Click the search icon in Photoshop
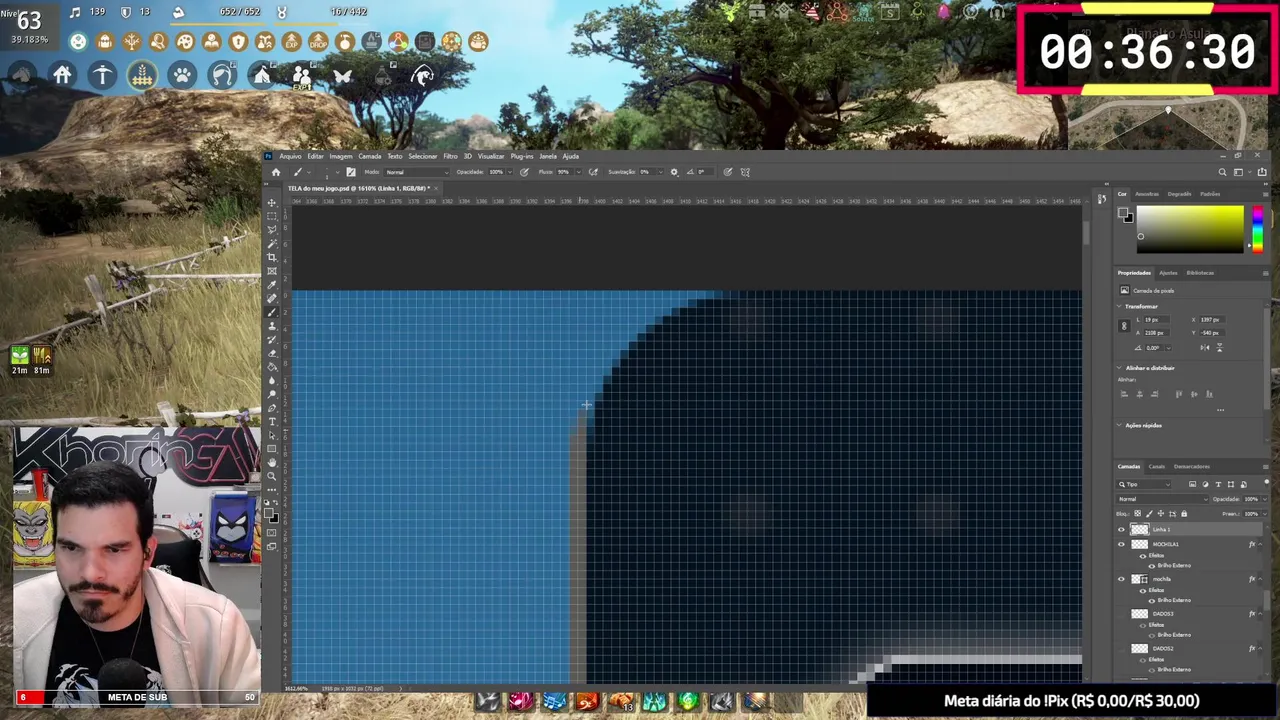The image size is (1280, 720). point(1222,172)
